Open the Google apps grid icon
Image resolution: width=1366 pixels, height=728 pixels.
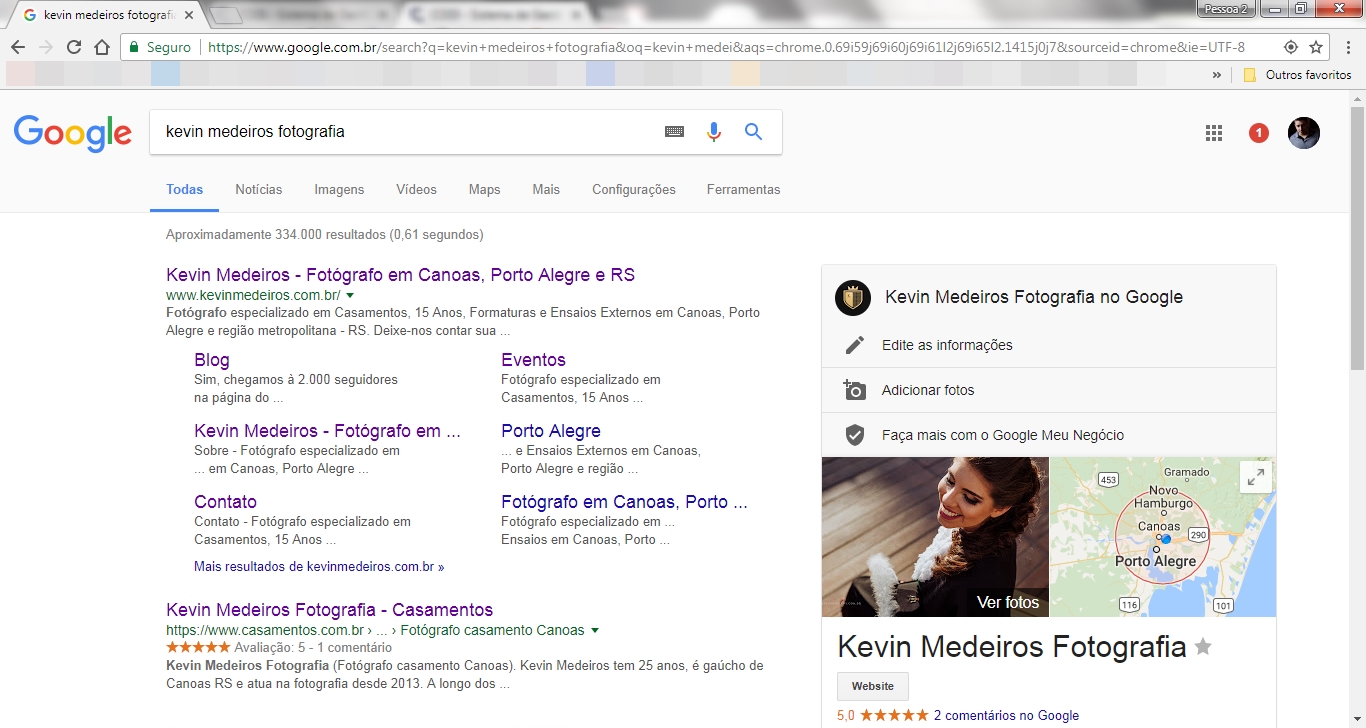1214,133
